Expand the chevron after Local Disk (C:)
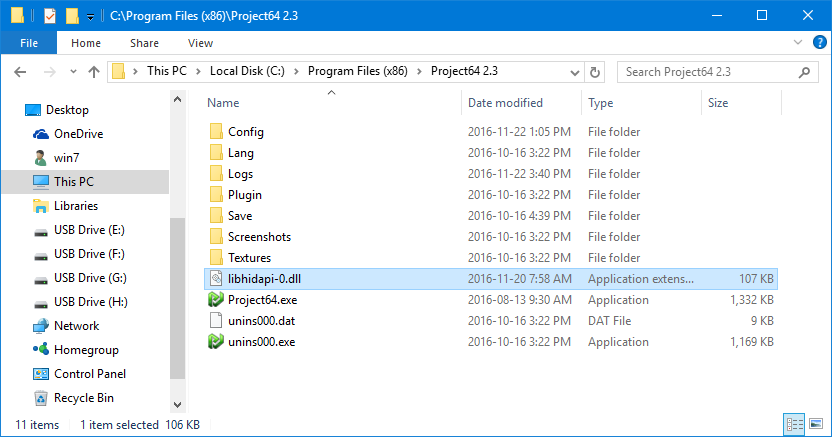This screenshot has height=437, width=832. point(296,72)
